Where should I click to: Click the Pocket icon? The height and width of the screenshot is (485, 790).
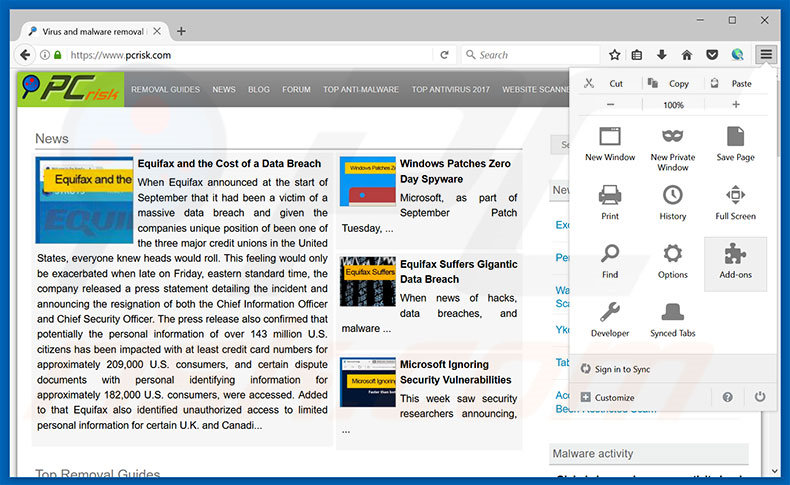pos(711,55)
